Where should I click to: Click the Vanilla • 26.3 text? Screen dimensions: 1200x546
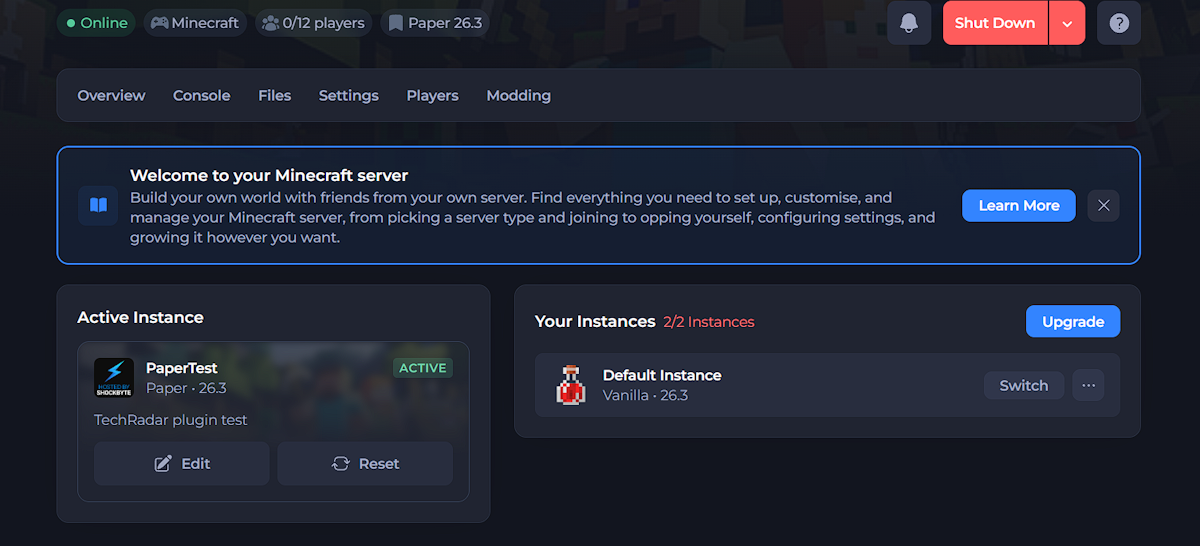pyautogui.click(x=645, y=395)
